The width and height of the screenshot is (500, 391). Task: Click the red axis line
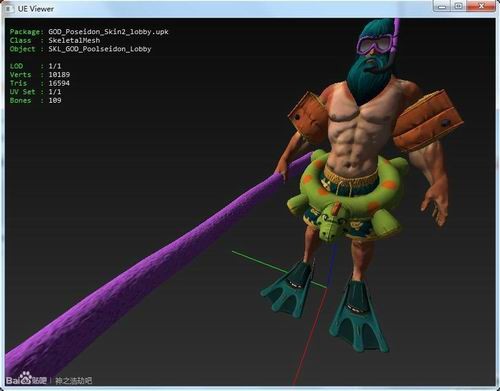(310, 337)
